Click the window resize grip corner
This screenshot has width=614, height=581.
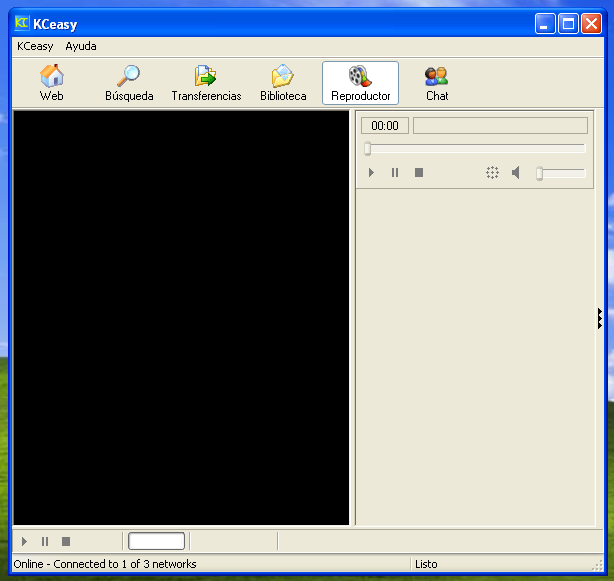click(x=598, y=565)
